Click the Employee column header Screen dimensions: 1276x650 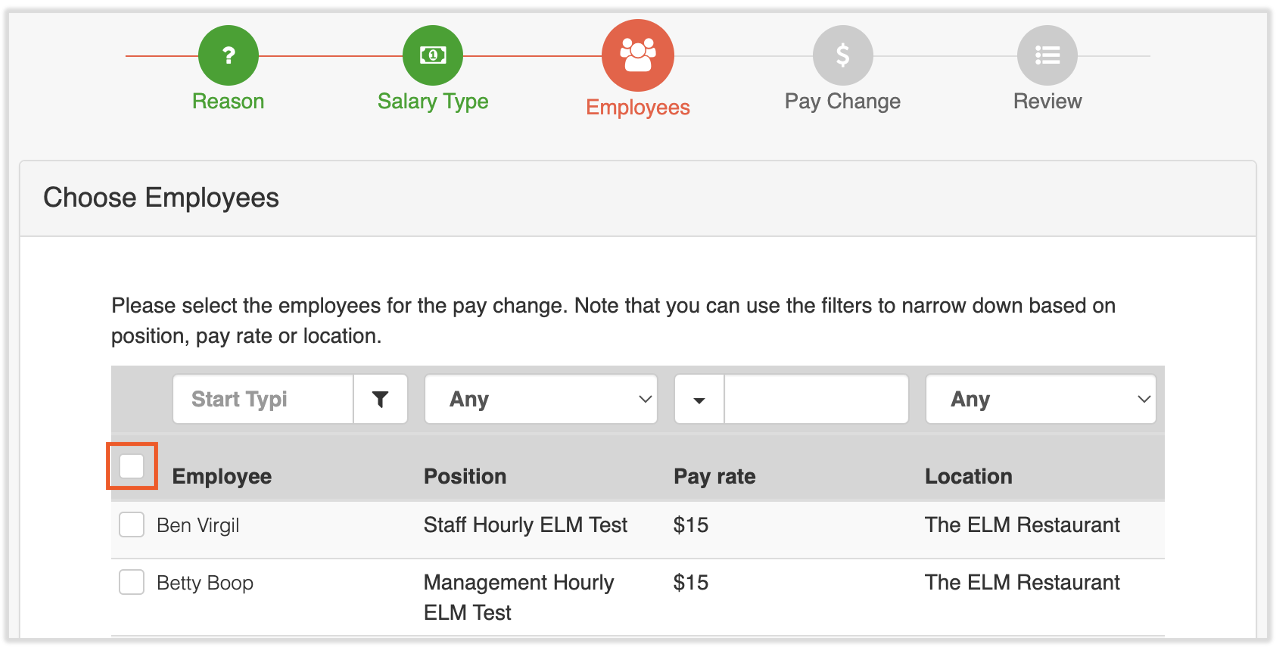click(x=222, y=477)
